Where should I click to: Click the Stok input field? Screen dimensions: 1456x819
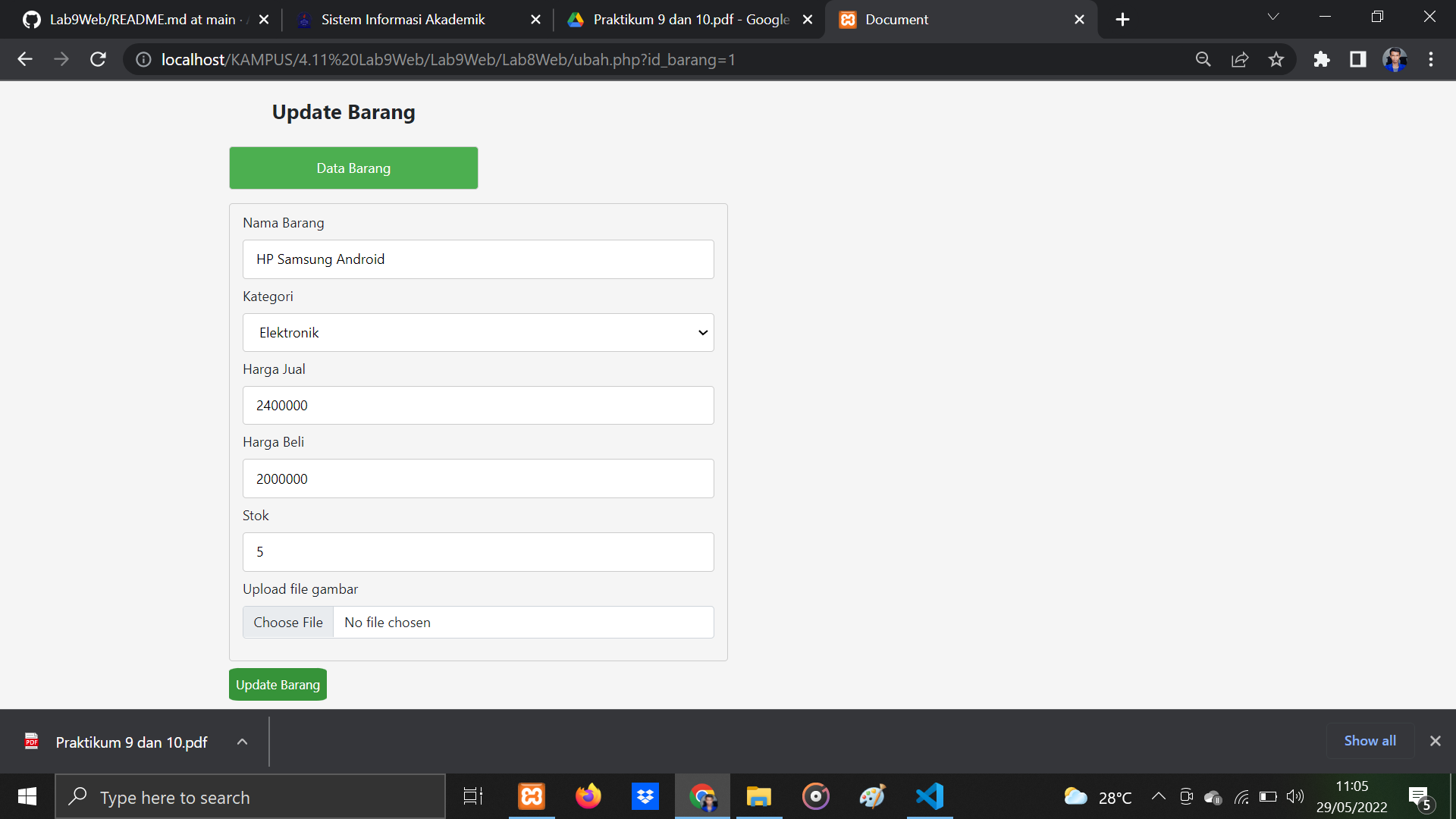[x=478, y=551]
